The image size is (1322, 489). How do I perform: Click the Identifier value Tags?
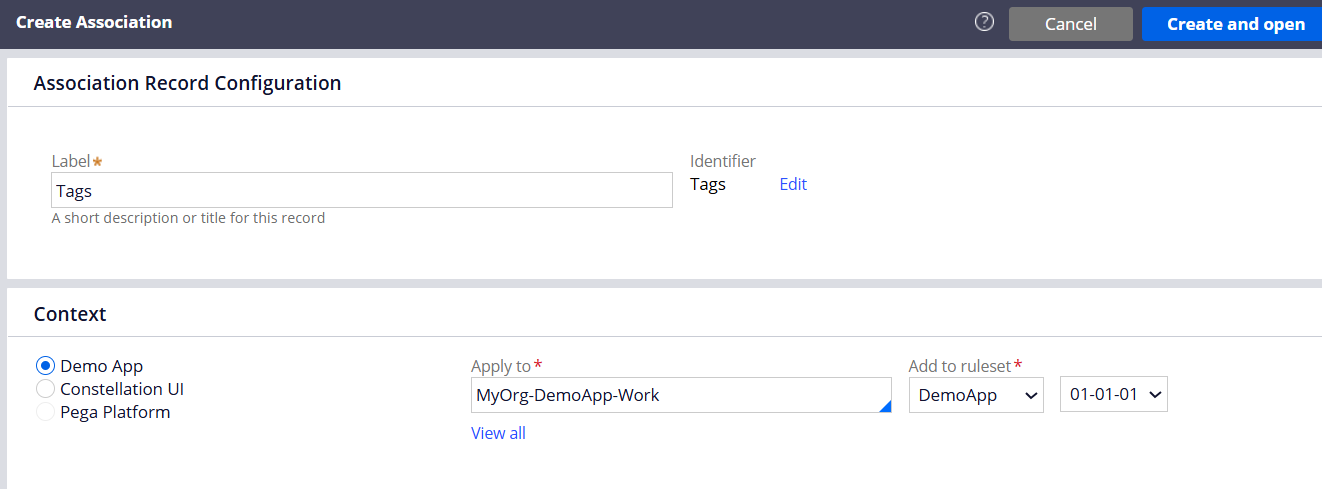[x=708, y=184]
